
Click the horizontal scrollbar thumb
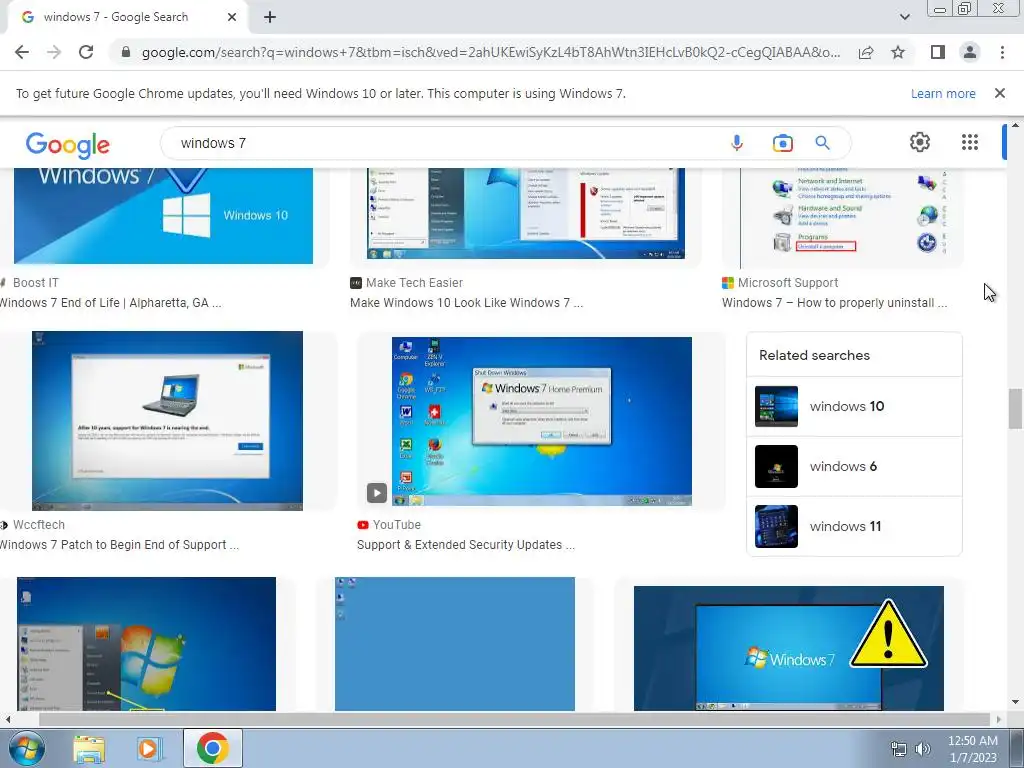[515, 719]
